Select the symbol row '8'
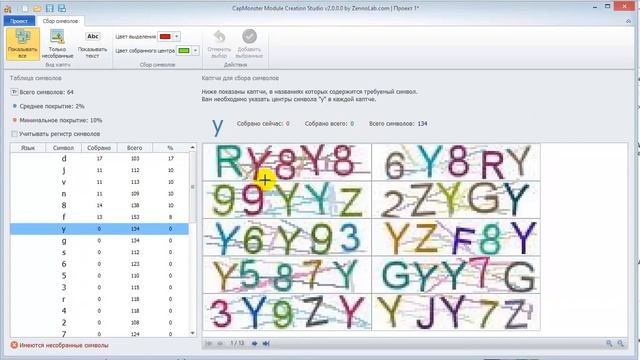This screenshot has width=640, height=360. [x=99, y=205]
